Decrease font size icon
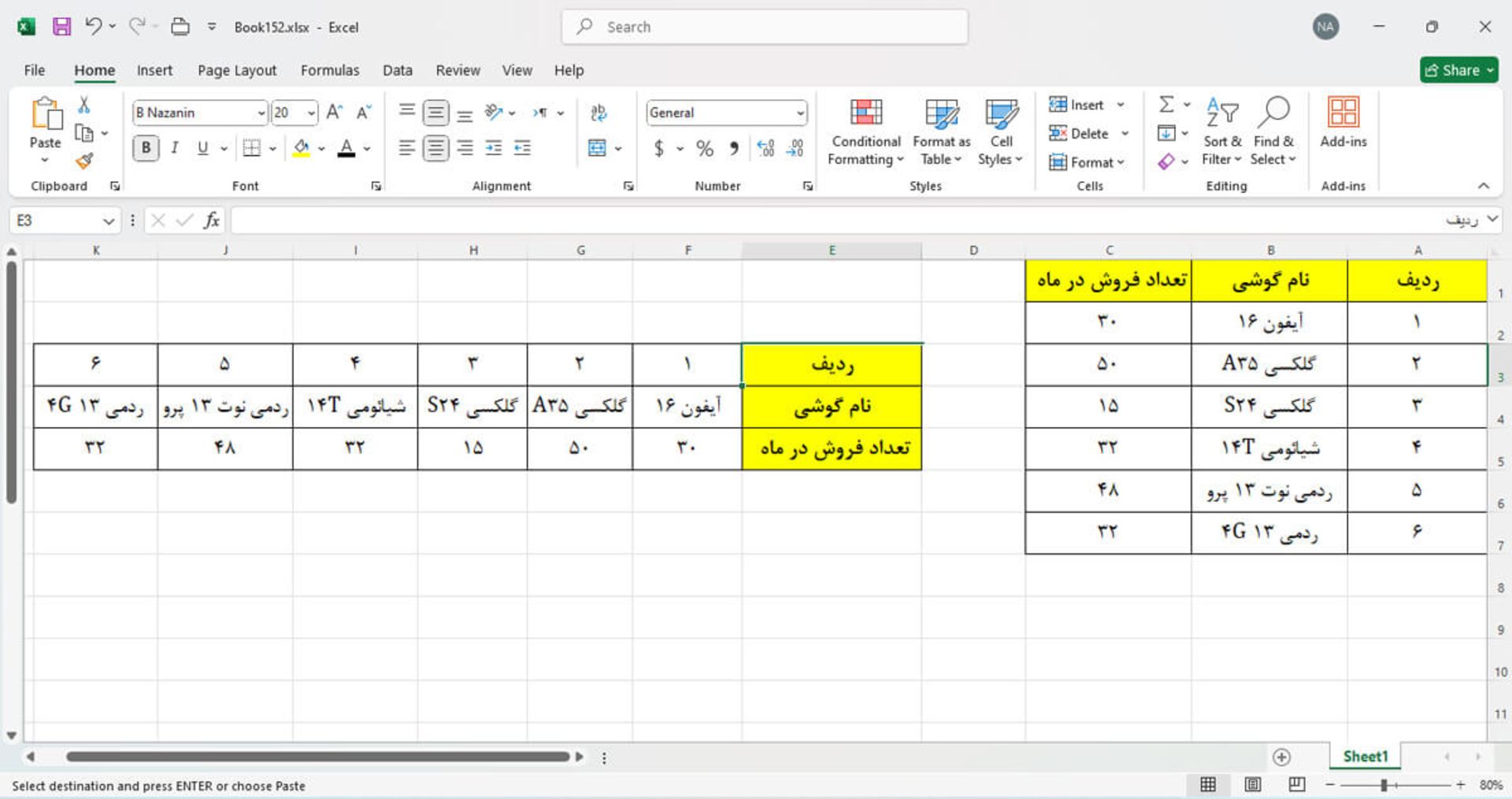 click(363, 113)
